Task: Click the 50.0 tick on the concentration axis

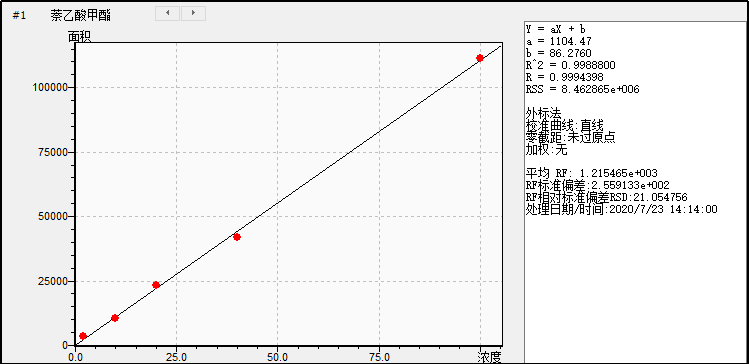Action: point(278,357)
